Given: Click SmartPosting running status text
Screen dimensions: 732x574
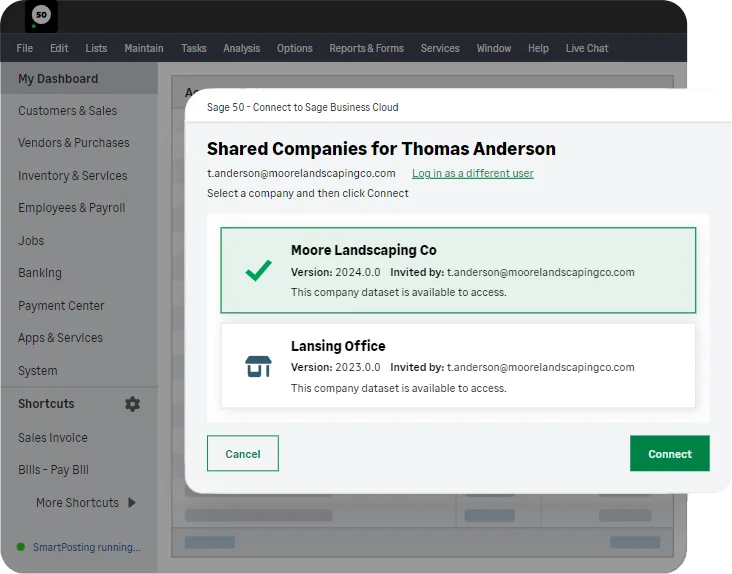Looking at the screenshot, I should [86, 547].
